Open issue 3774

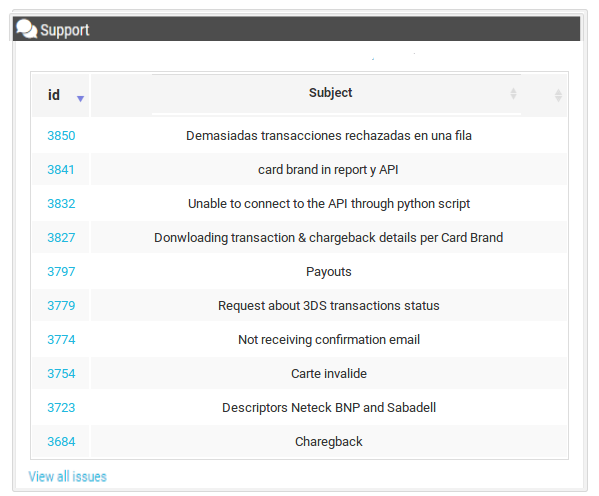(x=61, y=340)
